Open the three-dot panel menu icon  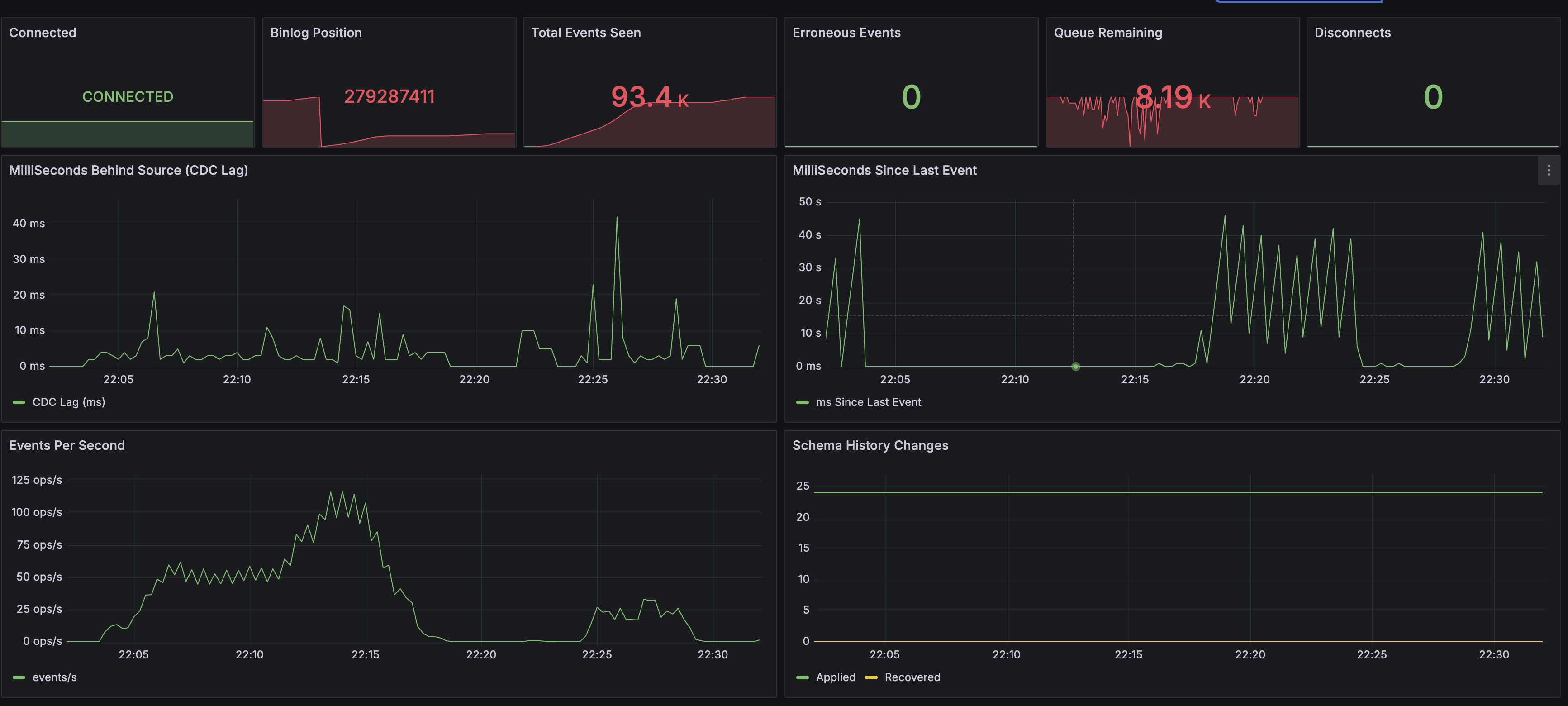(x=1549, y=171)
